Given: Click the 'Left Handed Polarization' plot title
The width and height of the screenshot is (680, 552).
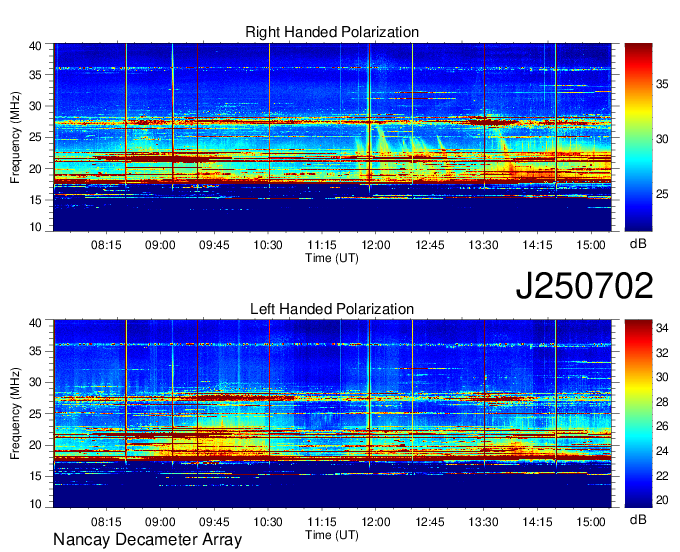Looking at the screenshot, I should point(332,309).
